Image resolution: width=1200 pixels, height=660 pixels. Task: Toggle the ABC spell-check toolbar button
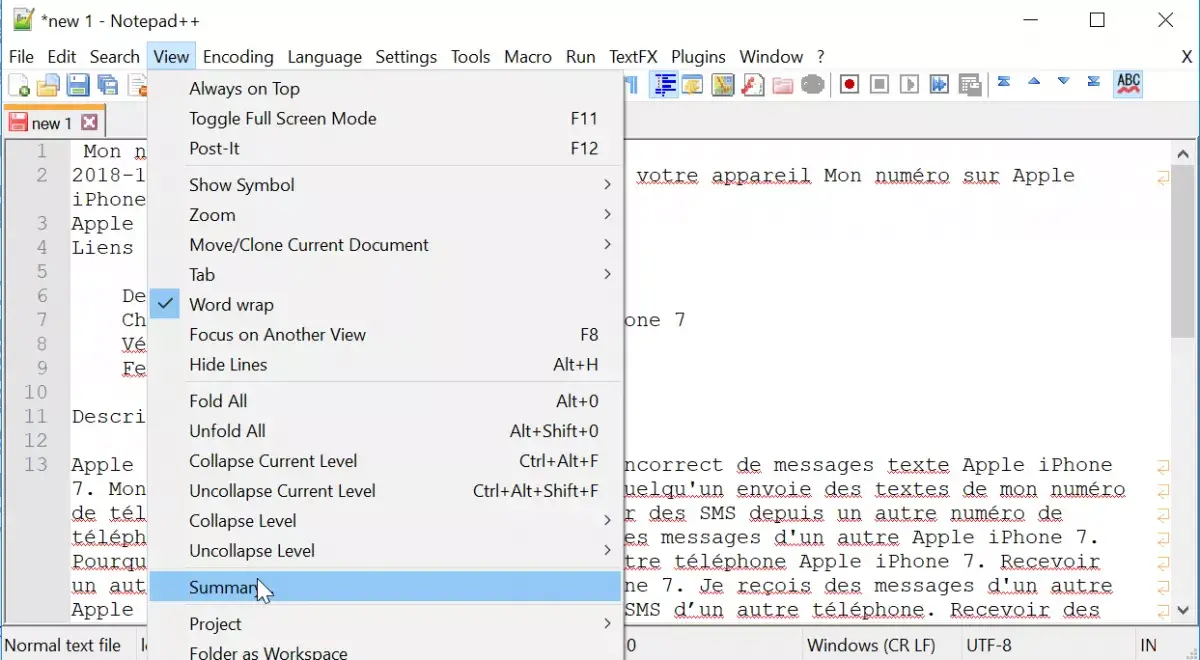click(1129, 84)
